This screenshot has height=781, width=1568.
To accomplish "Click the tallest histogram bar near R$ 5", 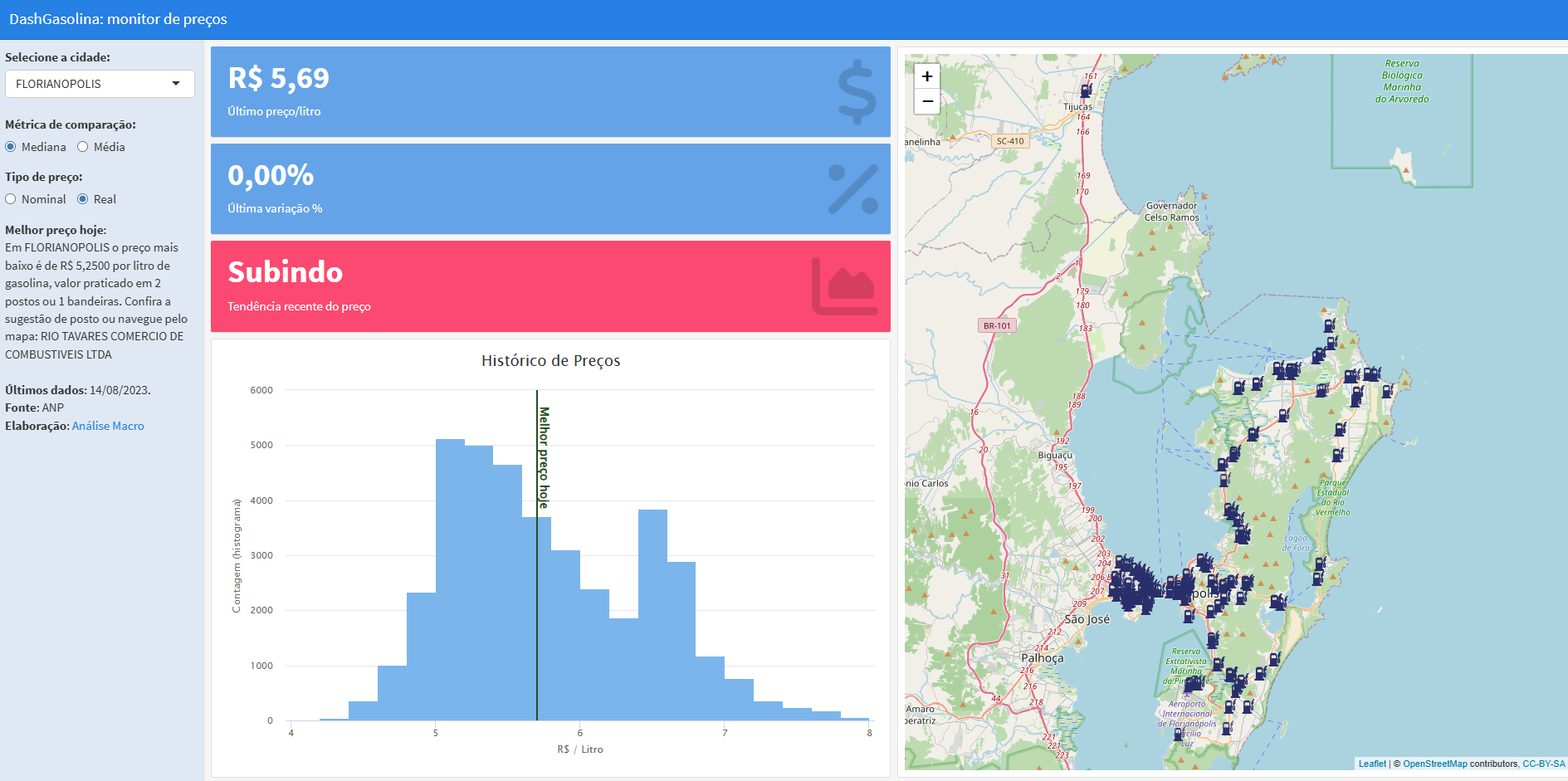I will (x=450, y=579).
